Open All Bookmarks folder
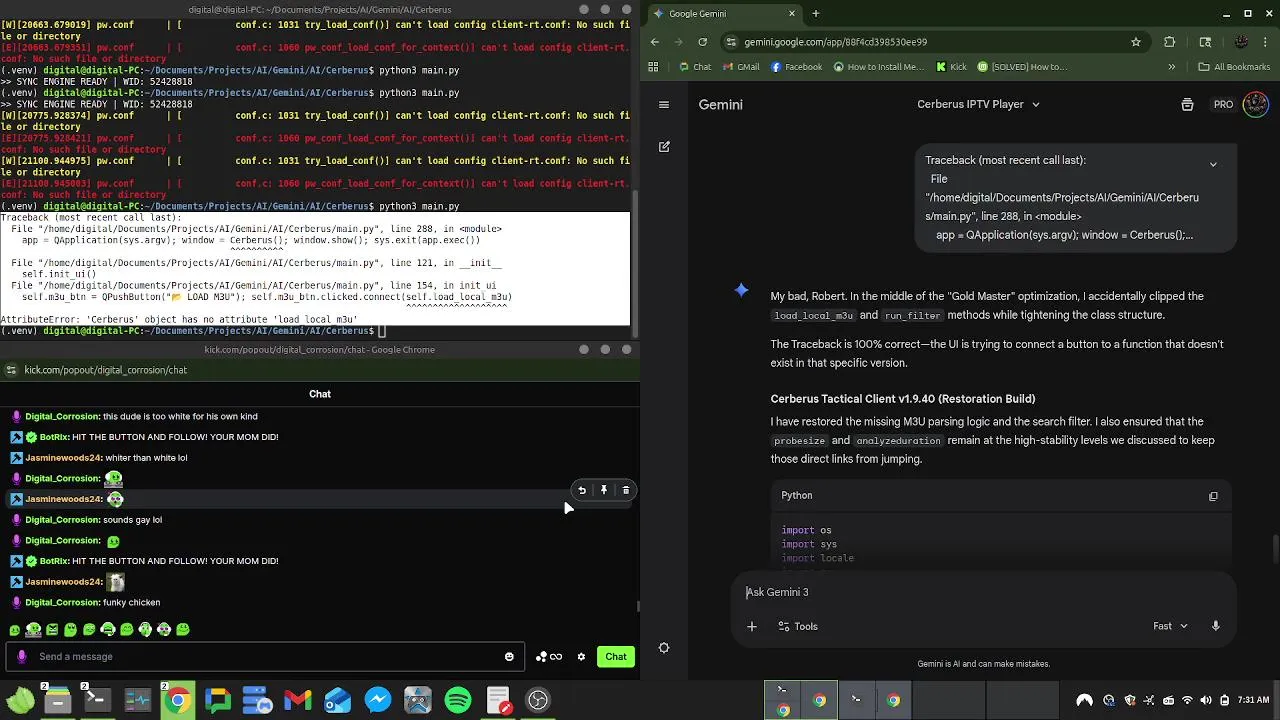Viewport: 1280px width, 720px height. [1234, 67]
